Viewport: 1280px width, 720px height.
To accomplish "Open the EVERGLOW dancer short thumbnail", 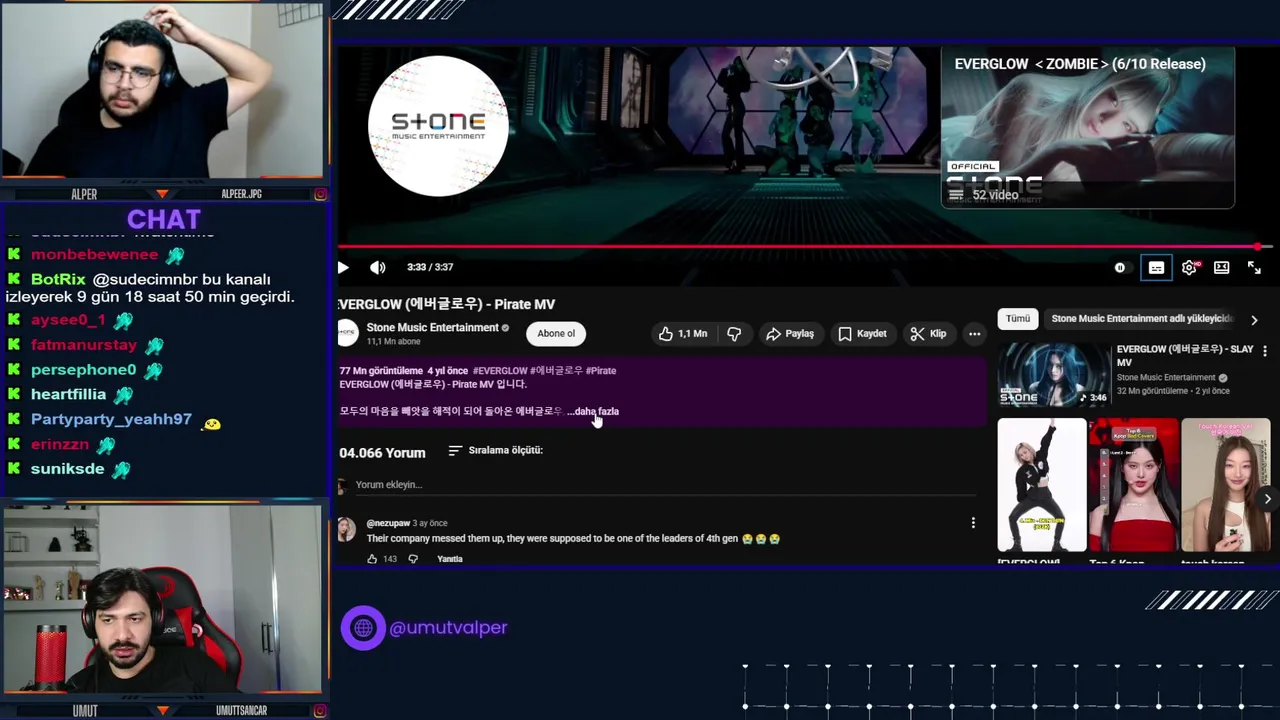I will pyautogui.click(x=1042, y=485).
